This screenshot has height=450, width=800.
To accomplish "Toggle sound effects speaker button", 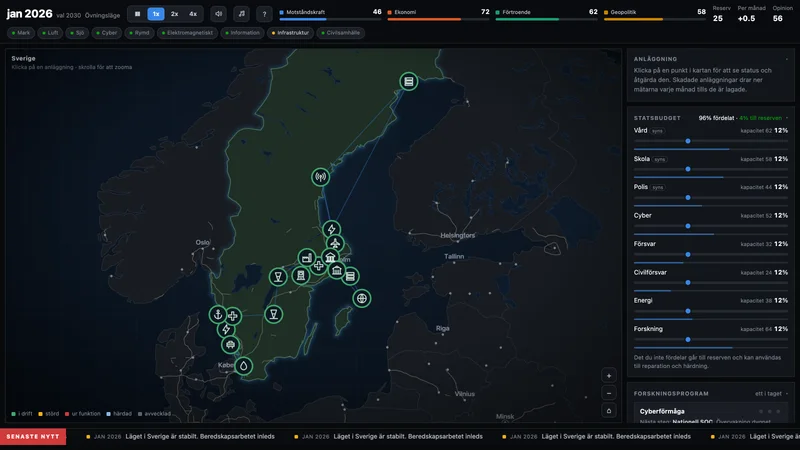I will click(218, 14).
